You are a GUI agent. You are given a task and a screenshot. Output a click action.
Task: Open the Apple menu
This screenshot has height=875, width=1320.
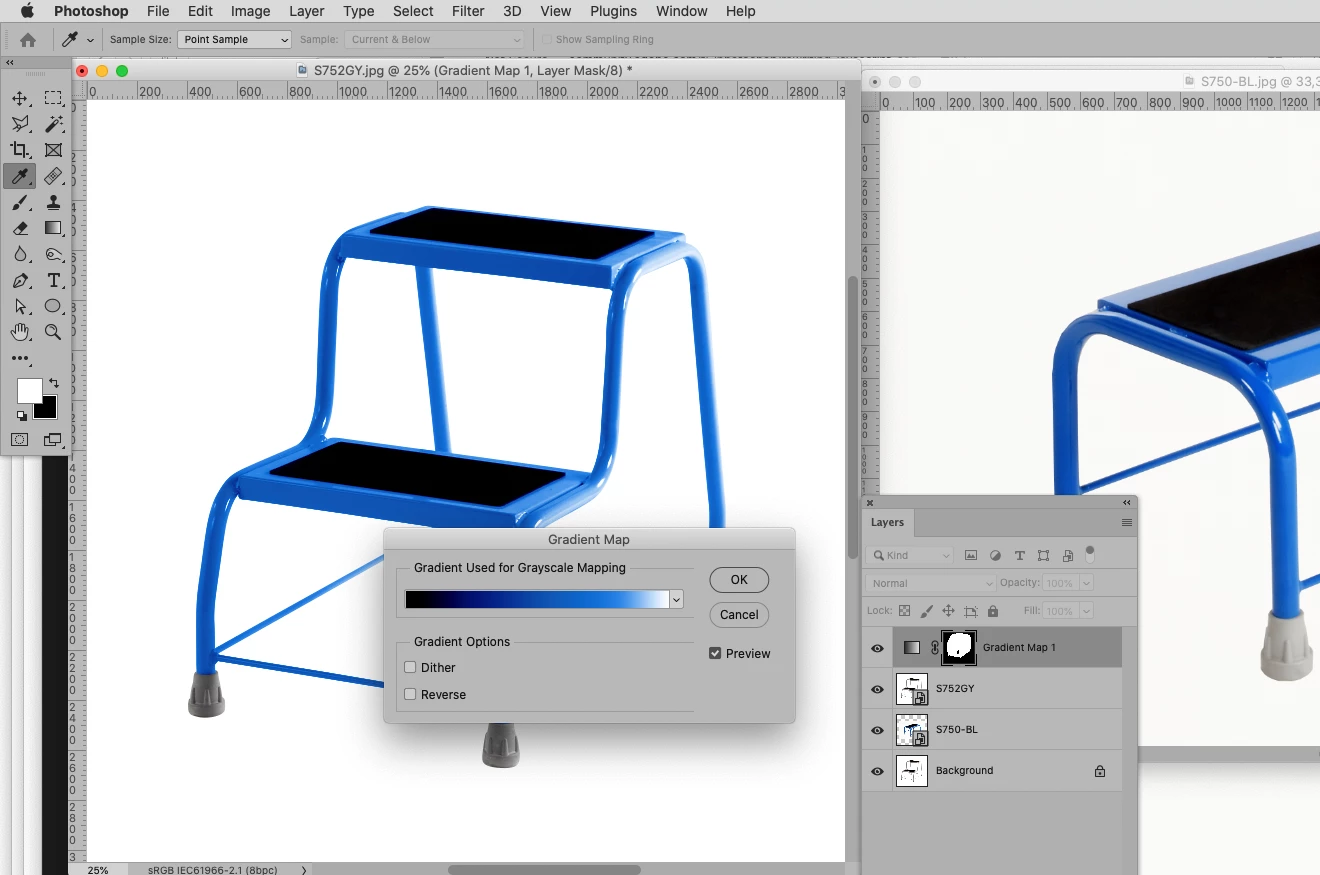pyautogui.click(x=27, y=11)
